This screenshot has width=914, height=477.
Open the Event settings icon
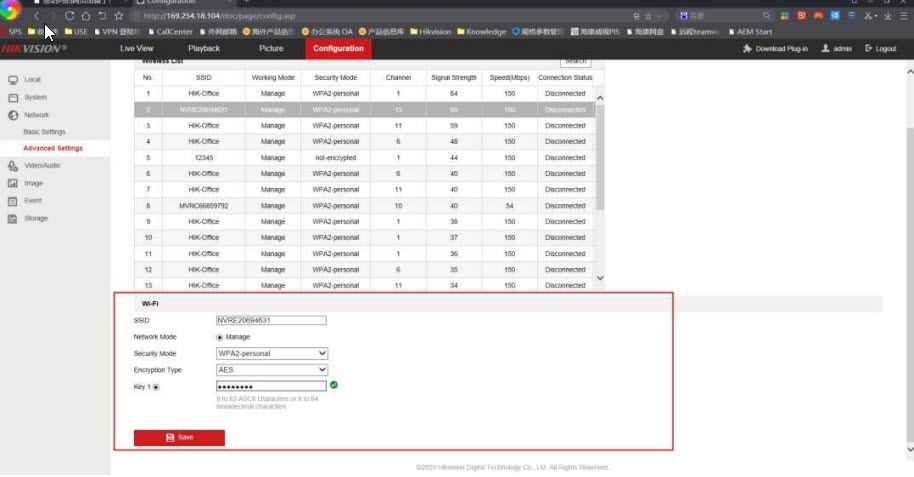click(13, 201)
